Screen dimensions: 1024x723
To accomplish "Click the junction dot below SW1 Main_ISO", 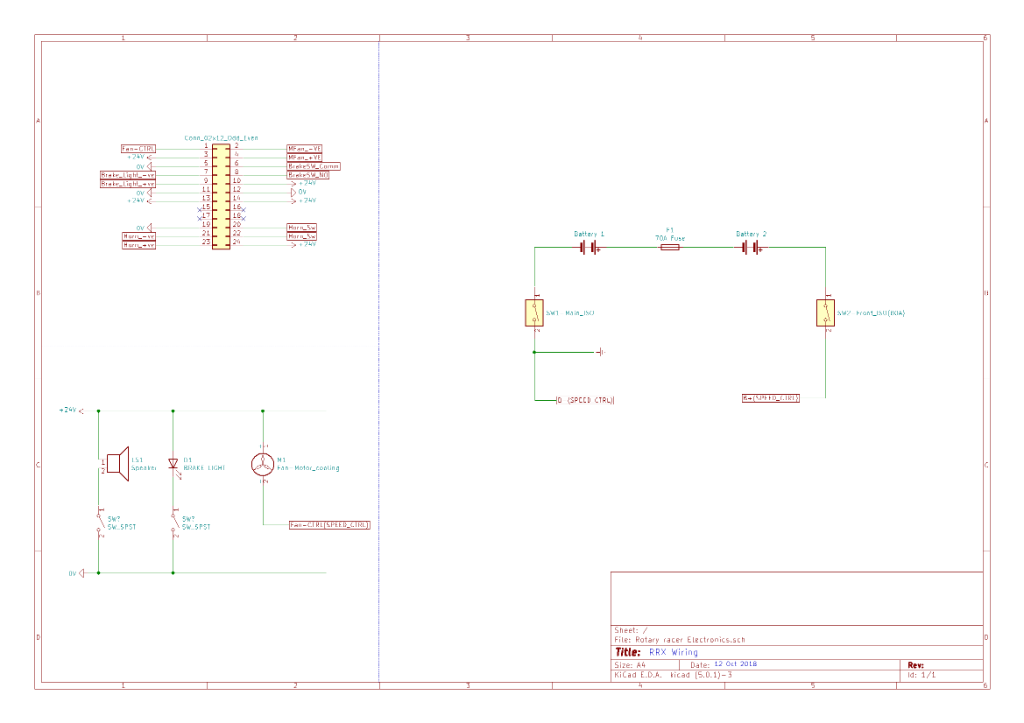I will (534, 352).
